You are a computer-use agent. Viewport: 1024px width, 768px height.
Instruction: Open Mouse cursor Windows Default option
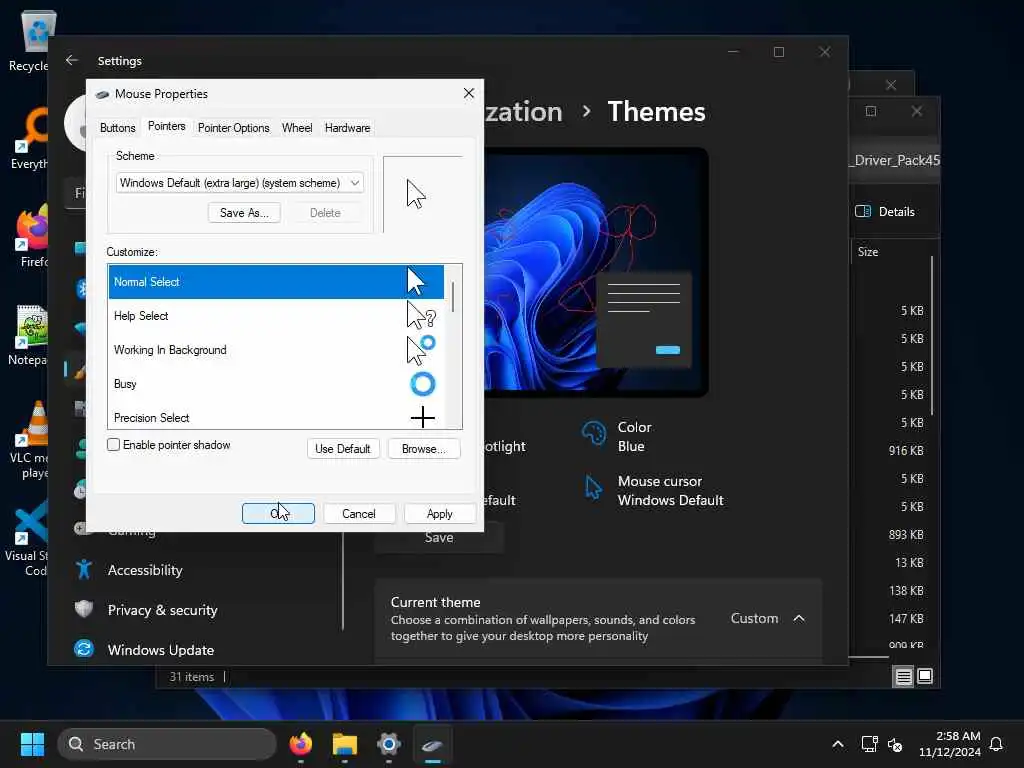(x=653, y=490)
